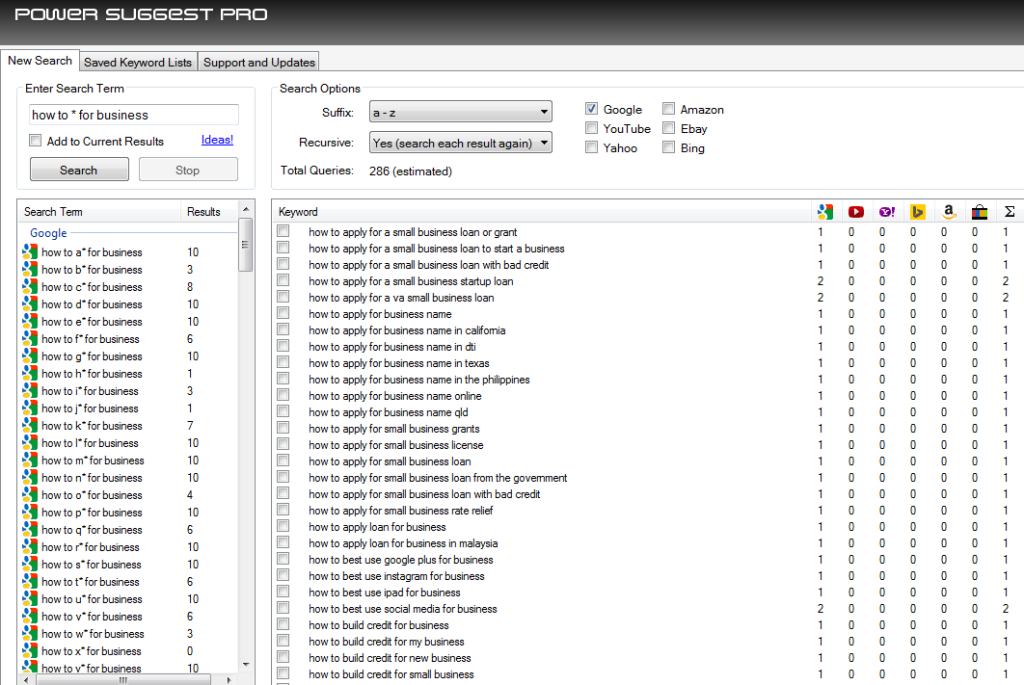Click Google icon beside 'how to s* for business'
1024x685 pixels.
pyautogui.click(x=30, y=564)
